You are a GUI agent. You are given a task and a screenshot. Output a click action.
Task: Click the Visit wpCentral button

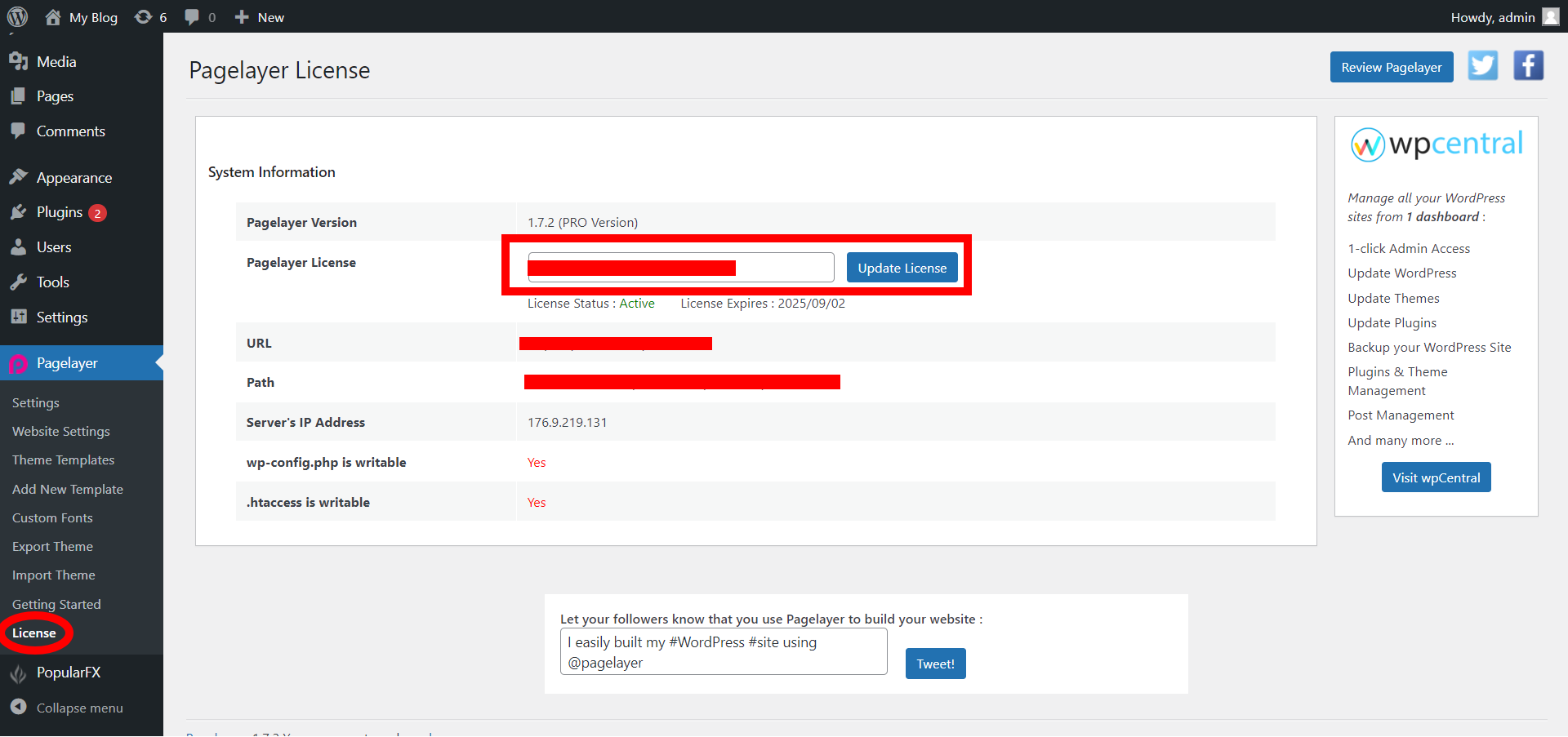click(x=1437, y=477)
